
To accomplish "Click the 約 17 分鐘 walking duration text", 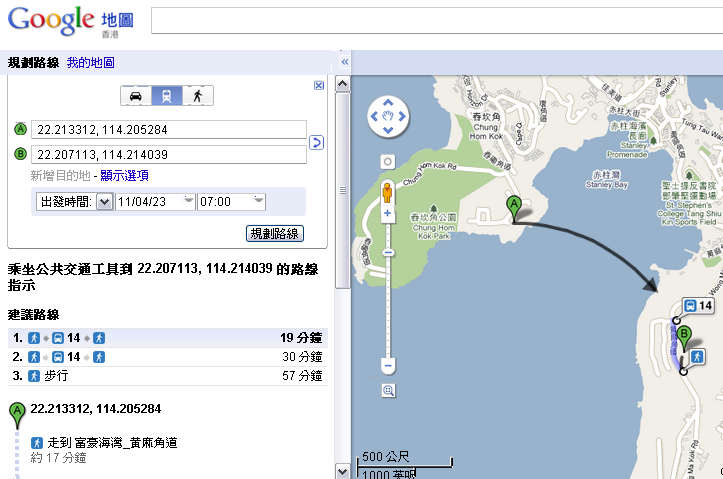I will pyautogui.click(x=58, y=458).
